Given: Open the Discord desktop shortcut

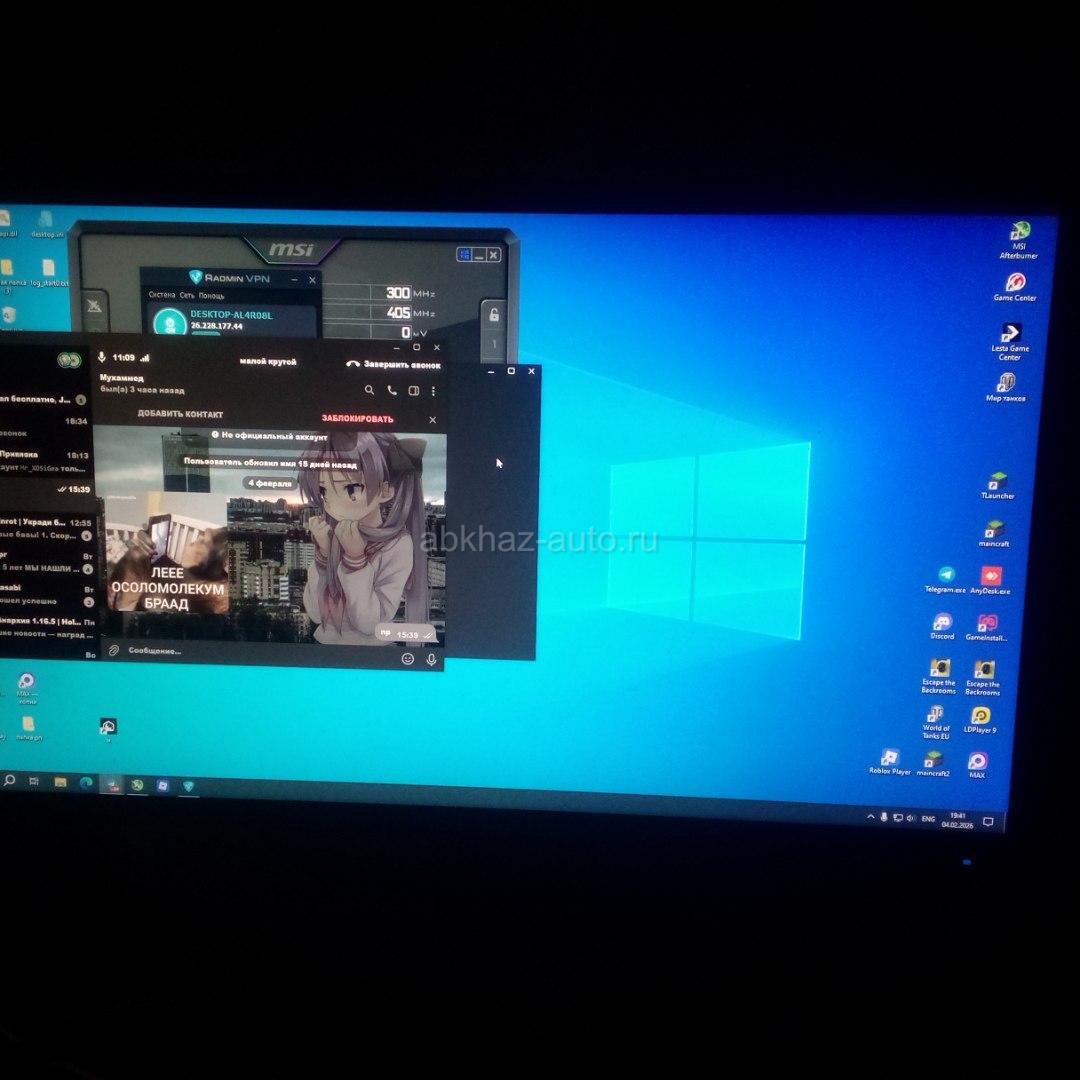Looking at the screenshot, I should [942, 623].
